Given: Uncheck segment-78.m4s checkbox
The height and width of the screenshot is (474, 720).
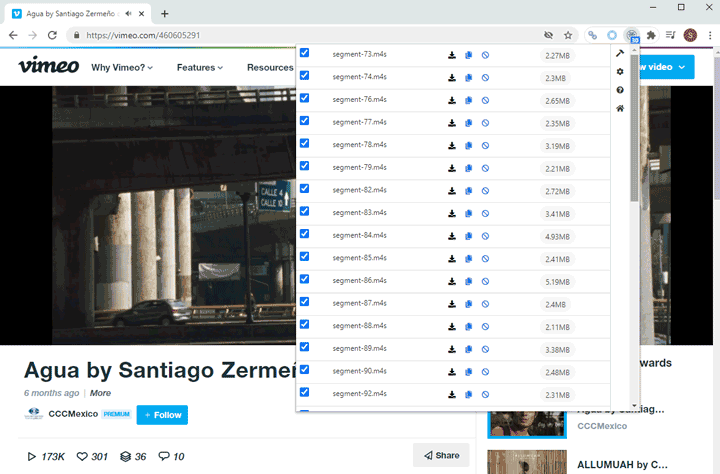Looking at the screenshot, I should (304, 143).
